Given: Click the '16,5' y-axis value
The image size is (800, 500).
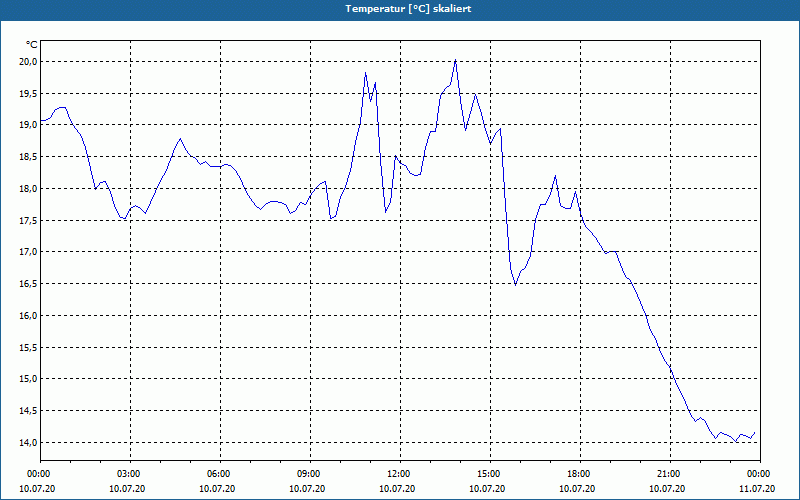Looking at the screenshot, I should click(29, 284).
